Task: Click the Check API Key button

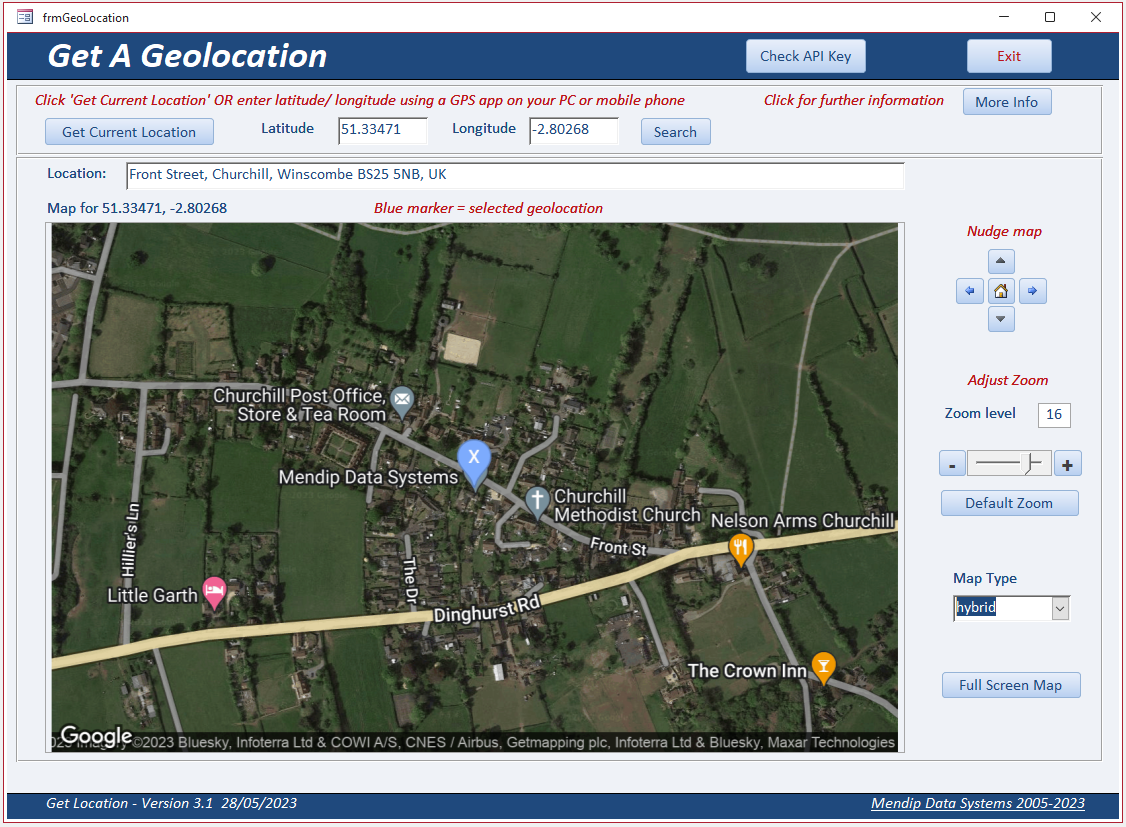Action: pyautogui.click(x=806, y=56)
